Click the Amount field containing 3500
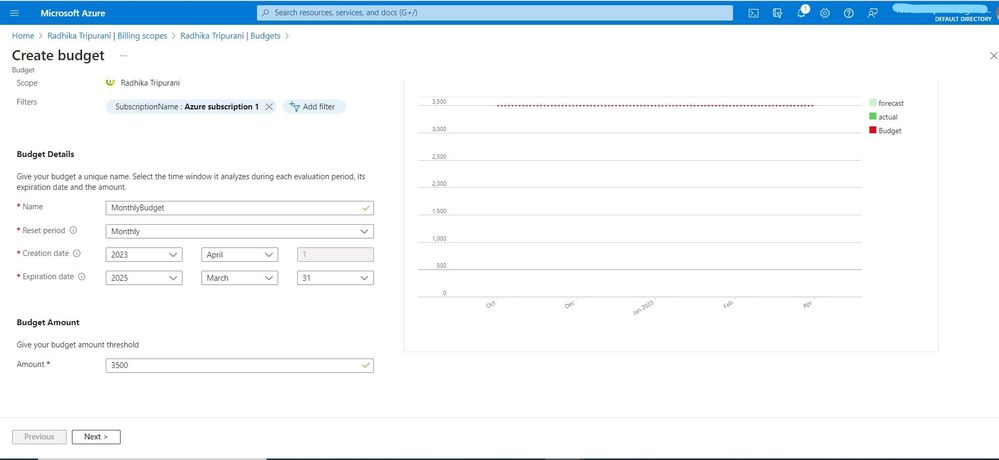Screen dimensions: 999x460 [x=240, y=365]
